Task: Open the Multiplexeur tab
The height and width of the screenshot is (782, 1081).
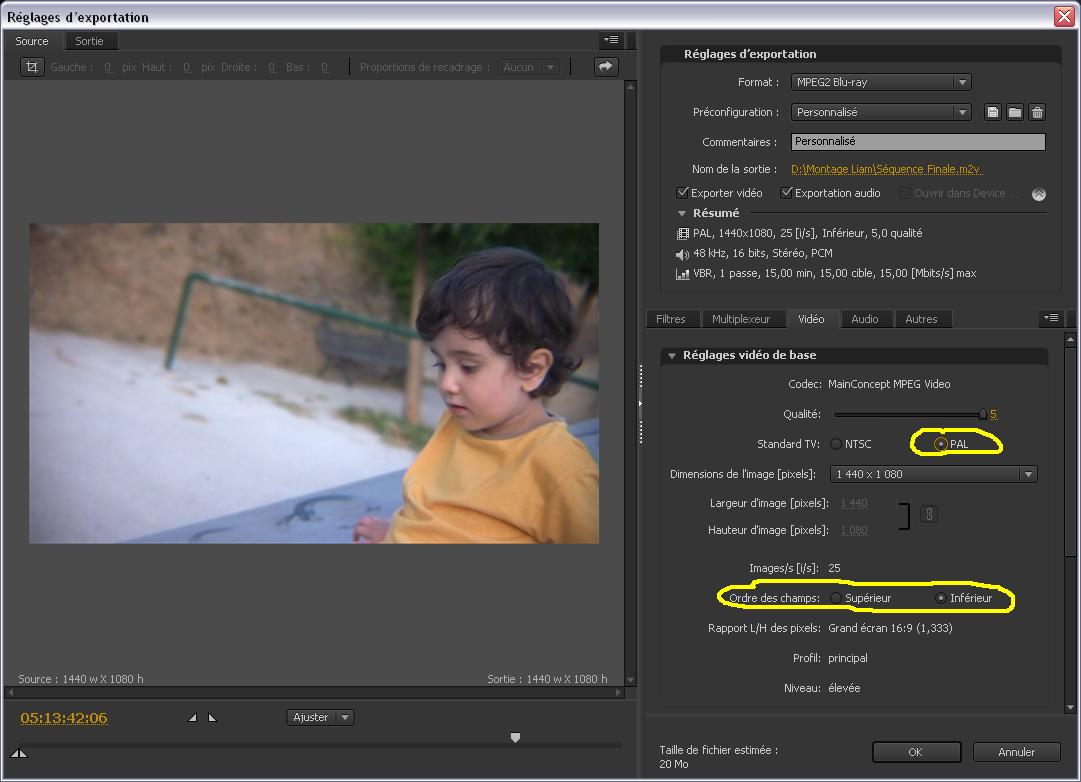Action: (x=740, y=319)
